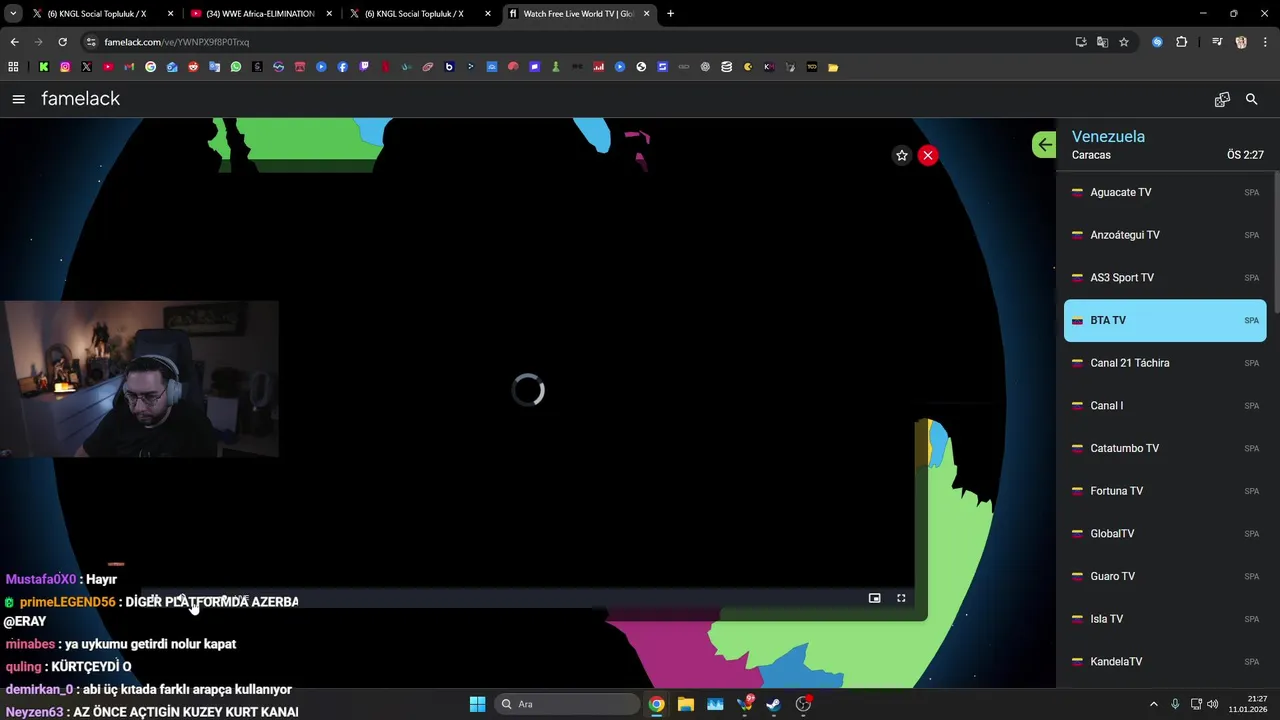The height and width of the screenshot is (720, 1280).
Task: Open the Chrome three-dot menu
Action: click(1265, 42)
